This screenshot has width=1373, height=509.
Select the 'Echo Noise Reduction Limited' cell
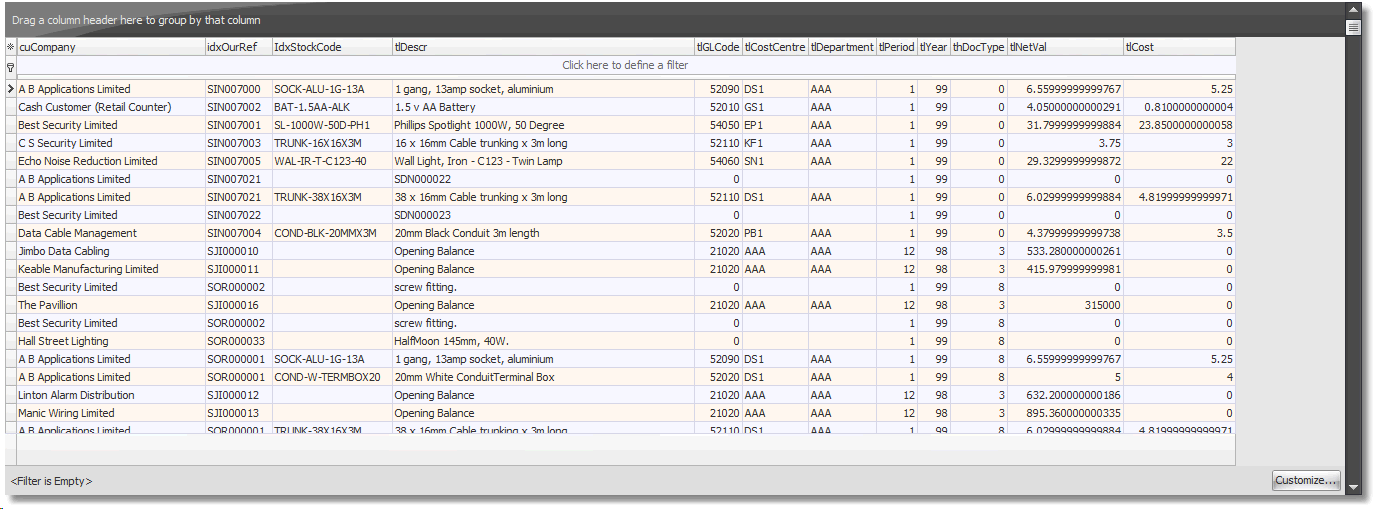coord(110,161)
